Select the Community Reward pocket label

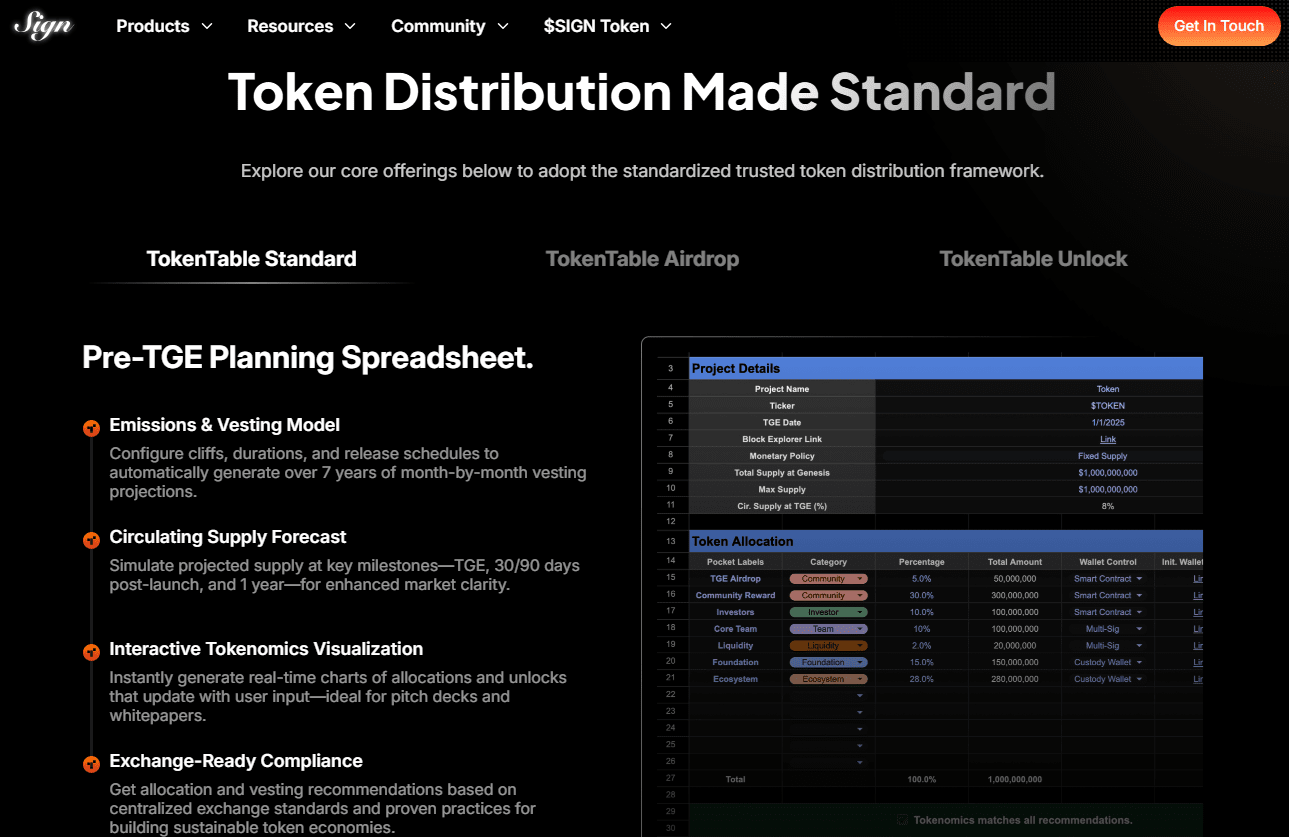[x=735, y=596]
